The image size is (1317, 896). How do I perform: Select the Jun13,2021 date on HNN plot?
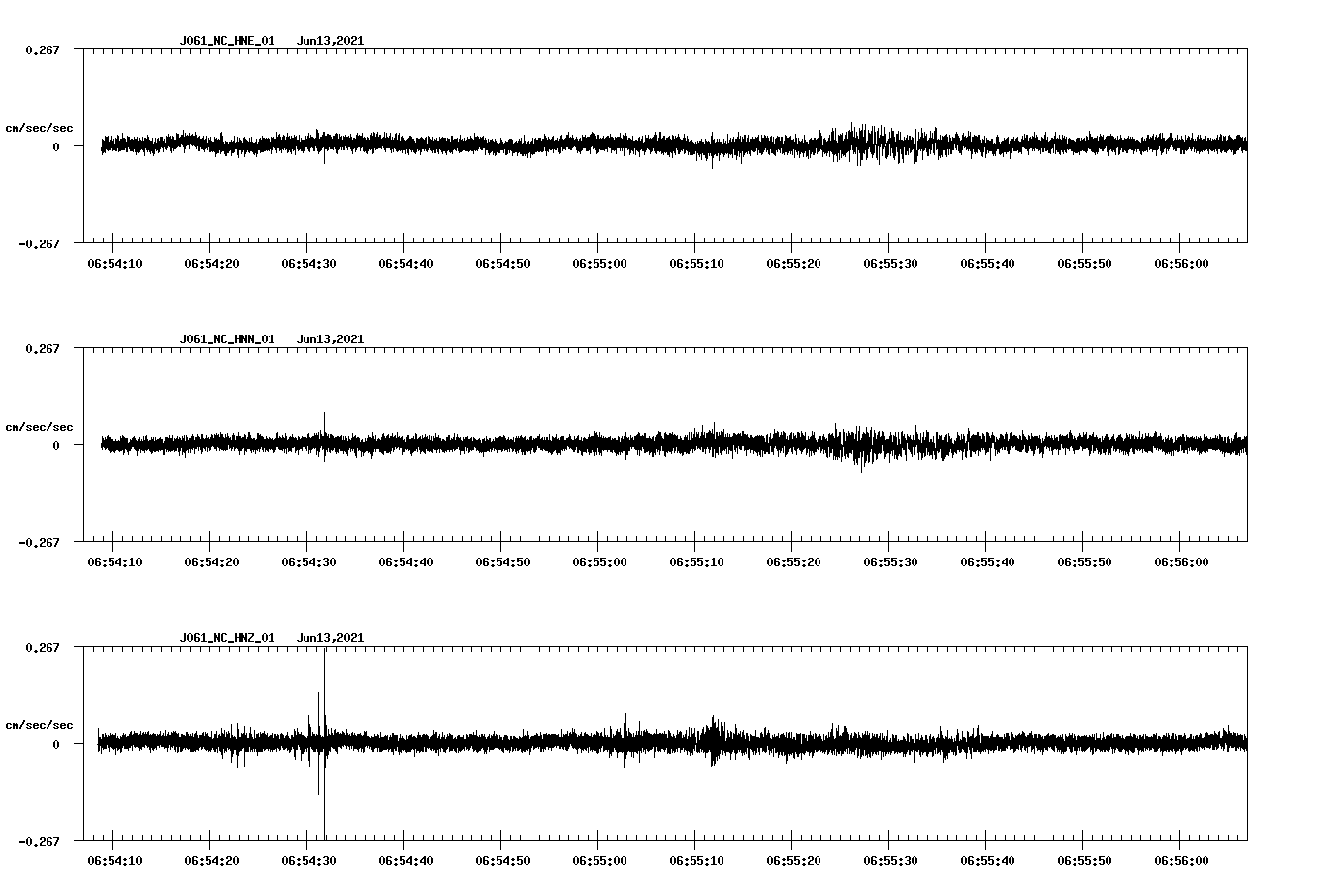click(x=330, y=339)
